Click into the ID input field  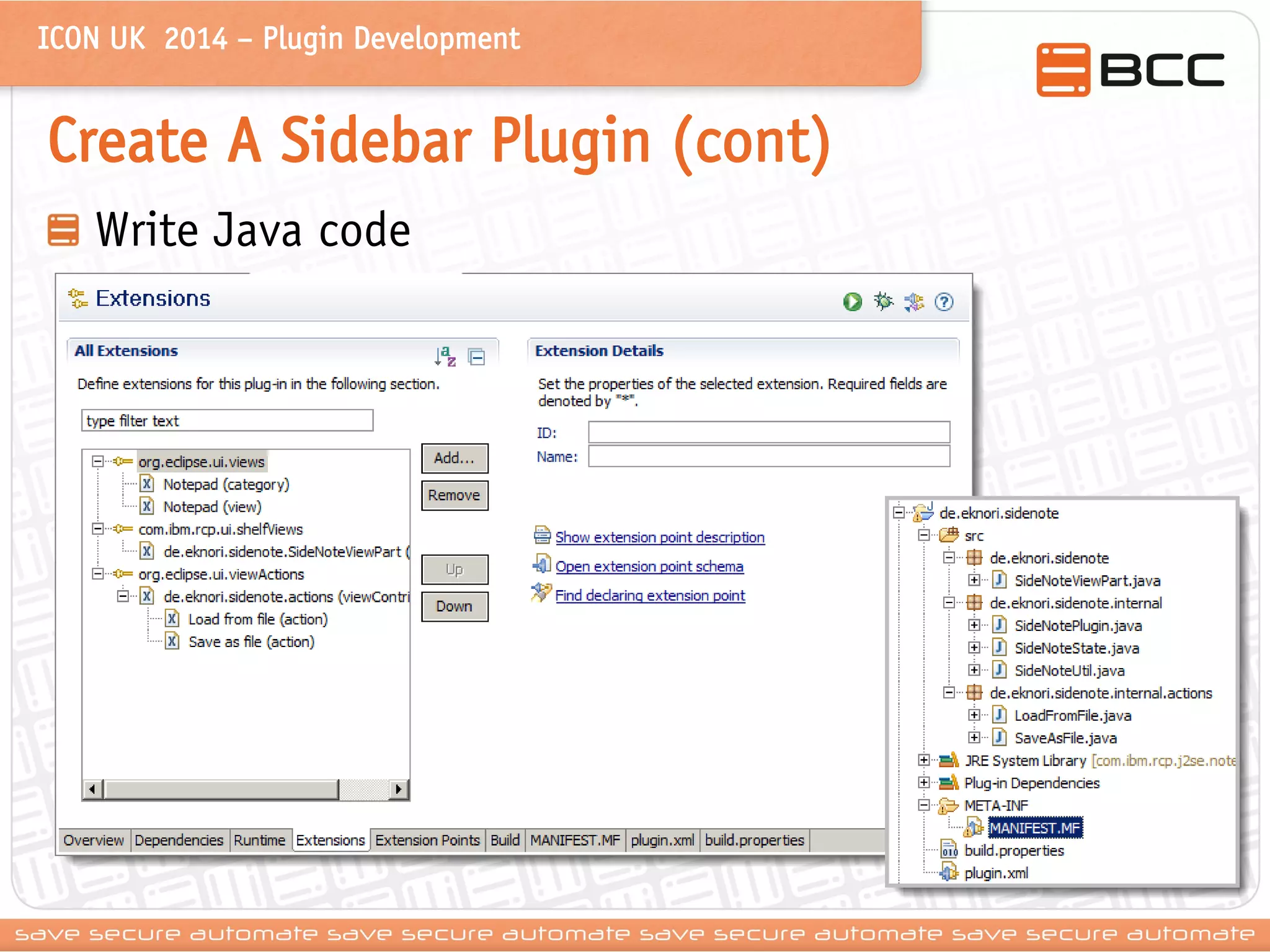click(769, 432)
